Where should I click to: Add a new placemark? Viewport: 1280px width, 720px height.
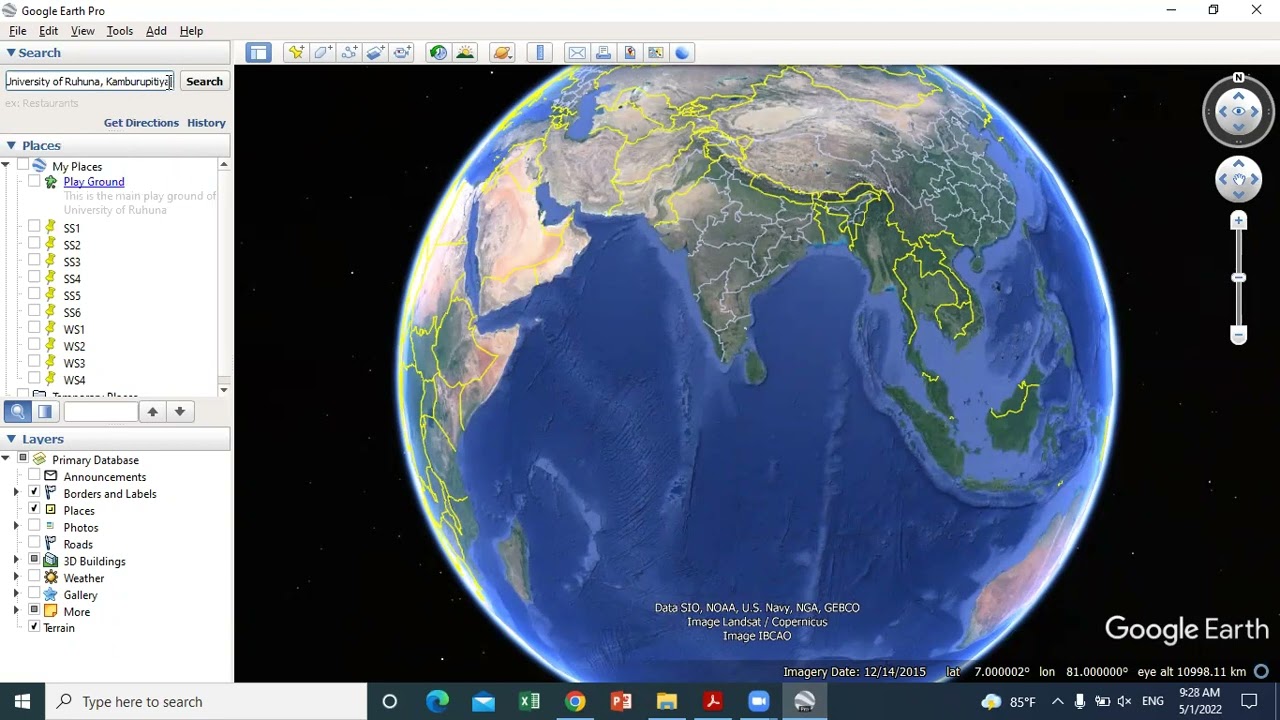[296, 53]
